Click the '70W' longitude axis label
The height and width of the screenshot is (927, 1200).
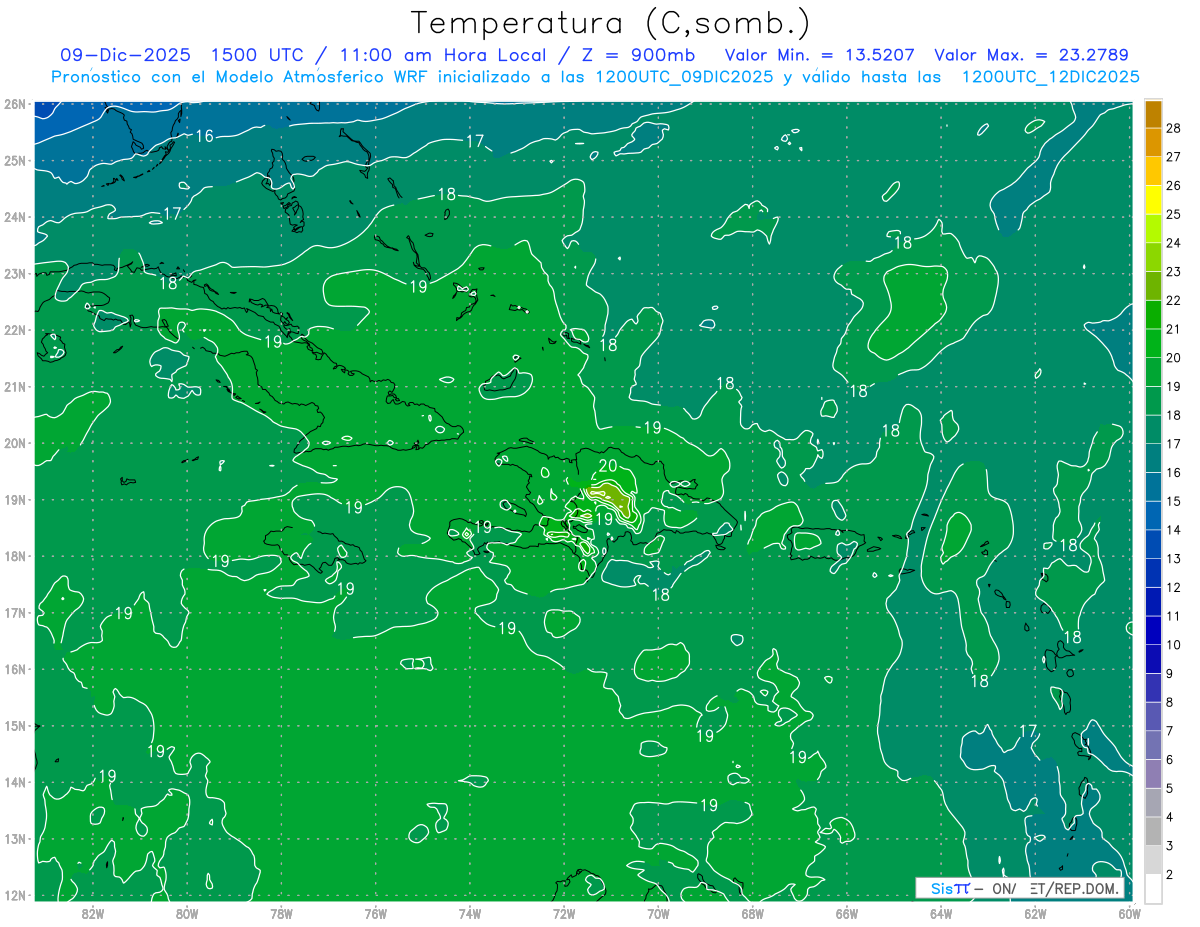(x=658, y=912)
